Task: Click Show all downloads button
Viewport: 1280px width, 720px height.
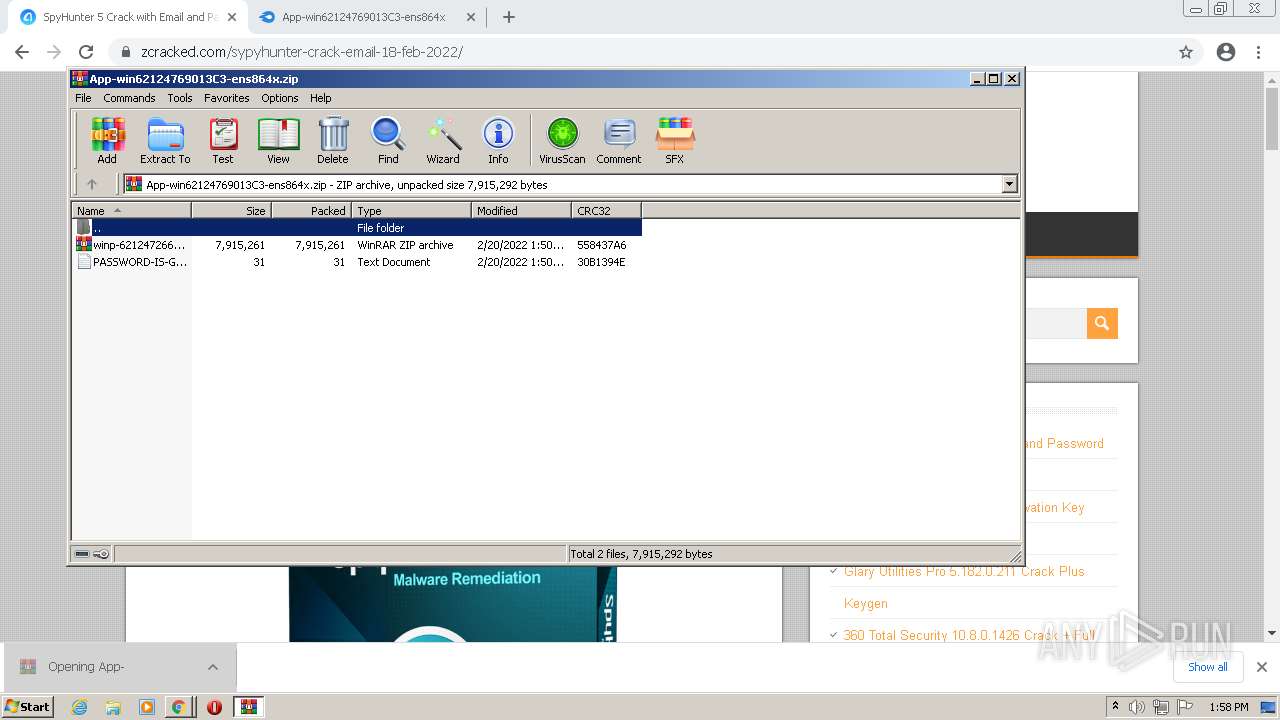Action: (1207, 667)
